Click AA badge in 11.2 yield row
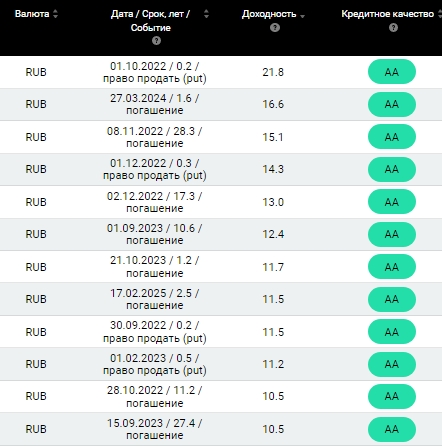 (x=392, y=364)
